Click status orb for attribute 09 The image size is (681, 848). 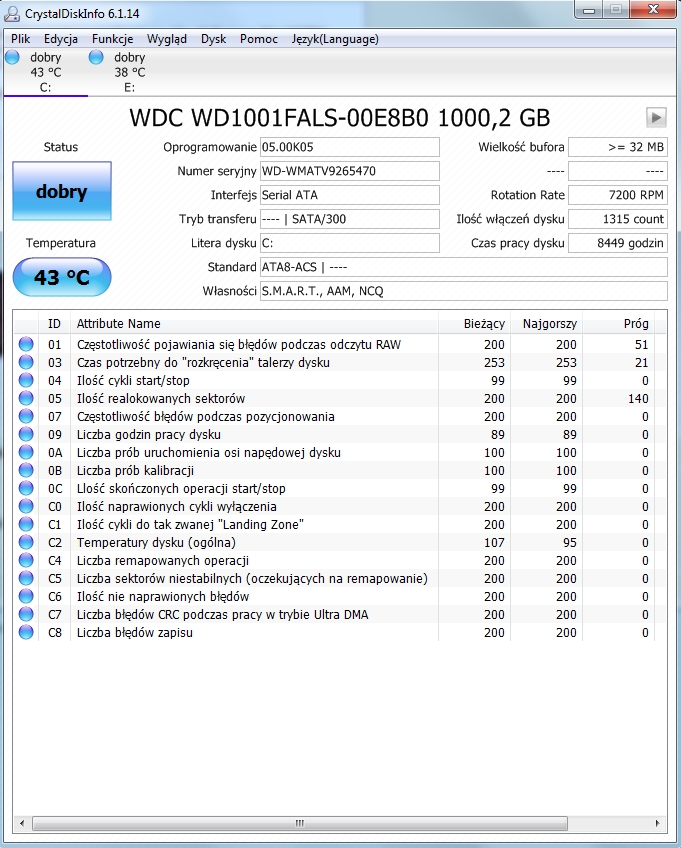[26, 434]
